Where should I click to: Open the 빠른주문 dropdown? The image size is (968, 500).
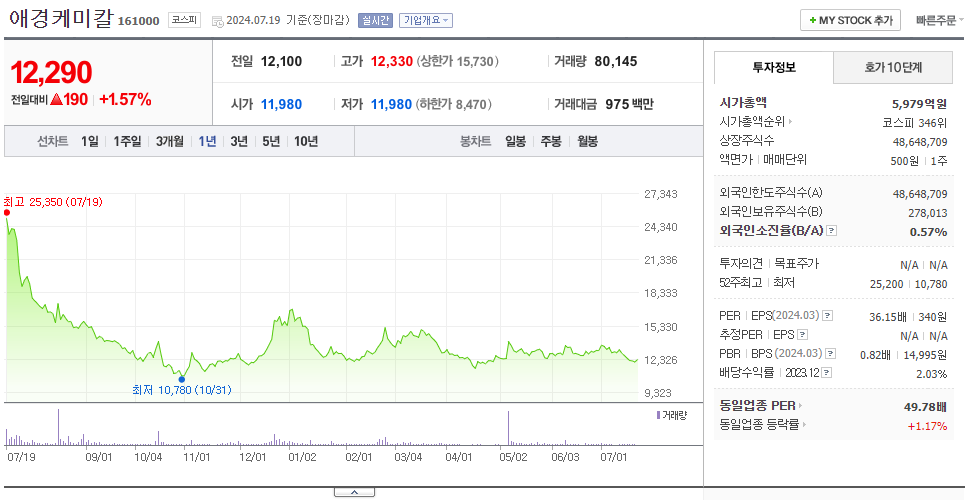pyautogui.click(x=940, y=20)
